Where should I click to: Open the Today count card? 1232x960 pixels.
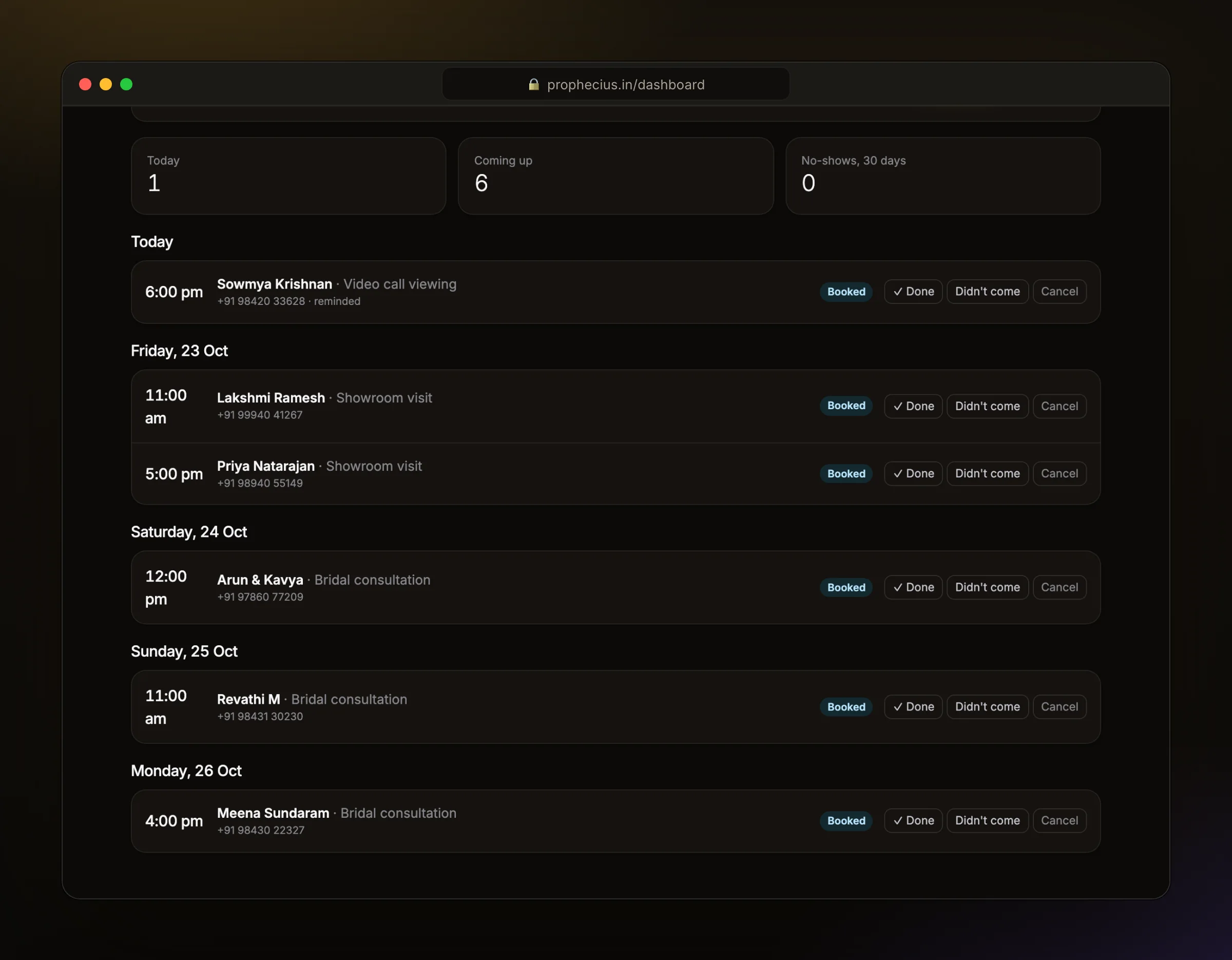pyautogui.click(x=288, y=176)
